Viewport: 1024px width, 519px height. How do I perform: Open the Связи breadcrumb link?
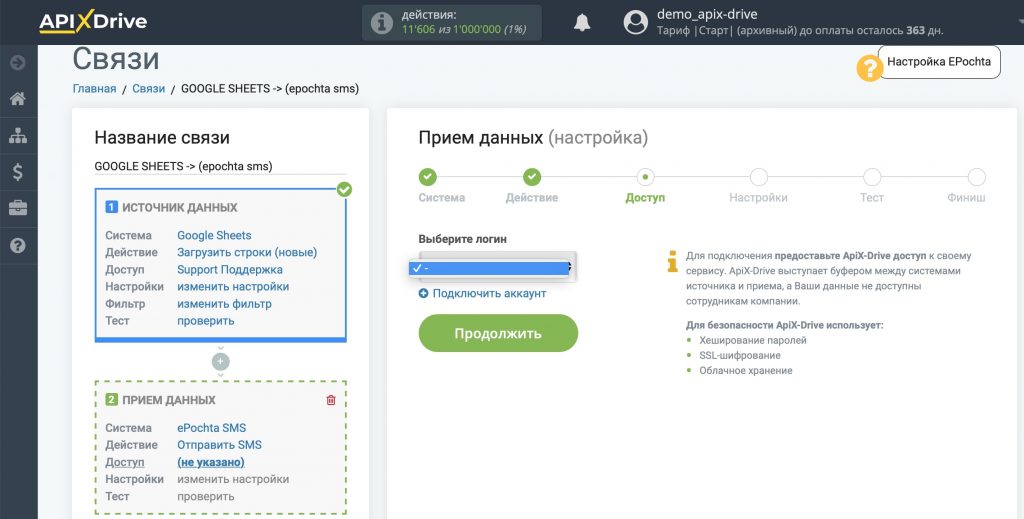point(148,89)
